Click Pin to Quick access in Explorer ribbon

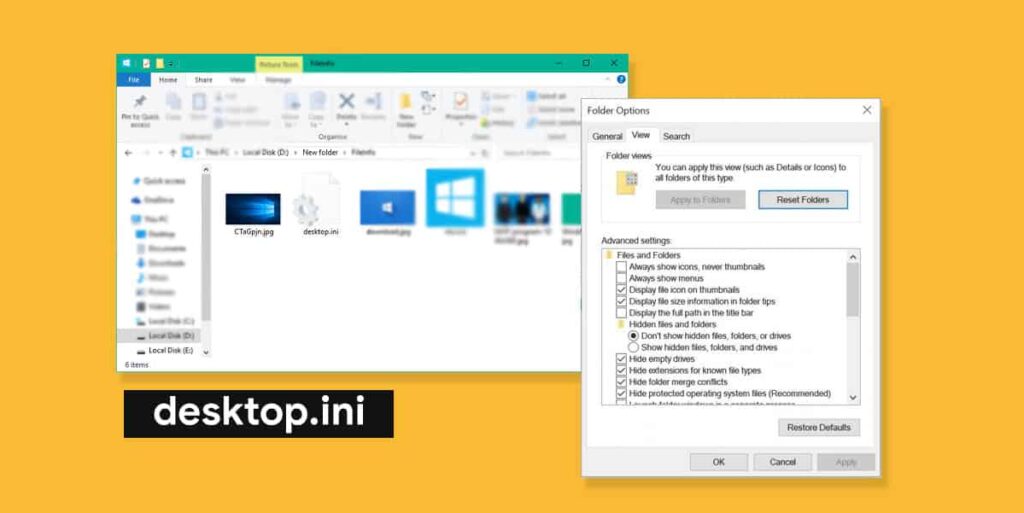tap(140, 110)
